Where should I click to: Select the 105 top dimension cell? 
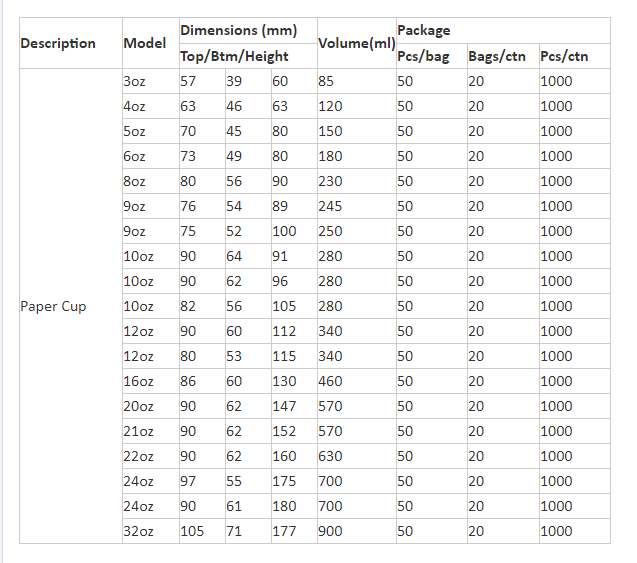(x=202, y=531)
